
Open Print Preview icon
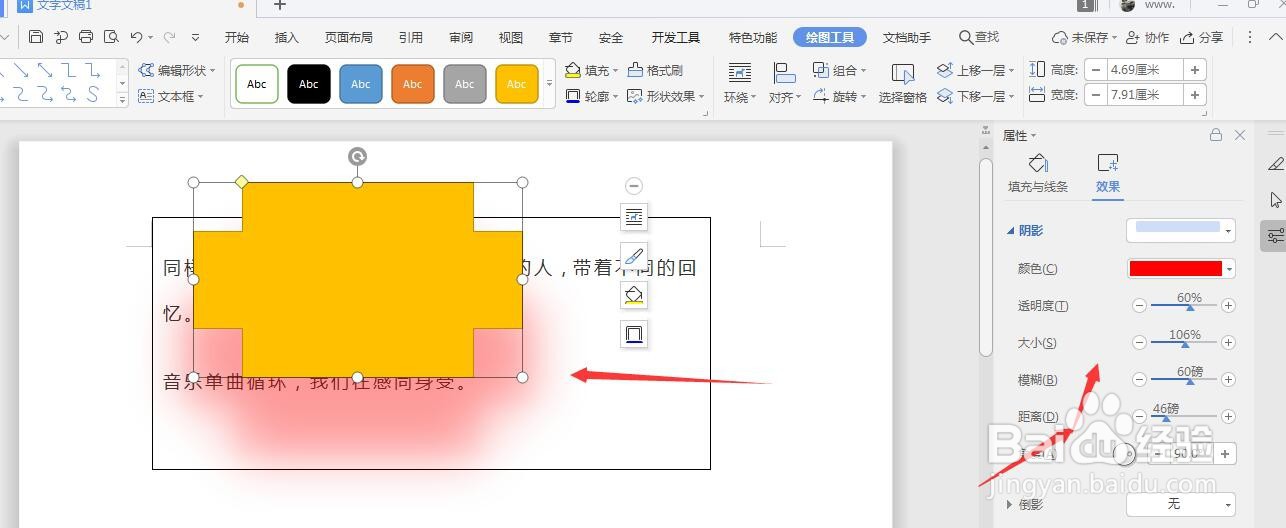coord(111,37)
